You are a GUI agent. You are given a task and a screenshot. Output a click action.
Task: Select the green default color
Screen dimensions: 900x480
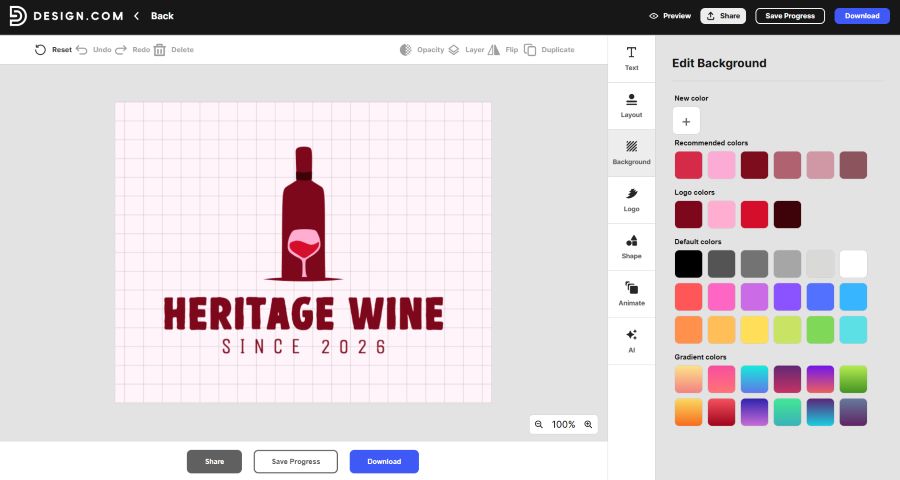tap(820, 330)
